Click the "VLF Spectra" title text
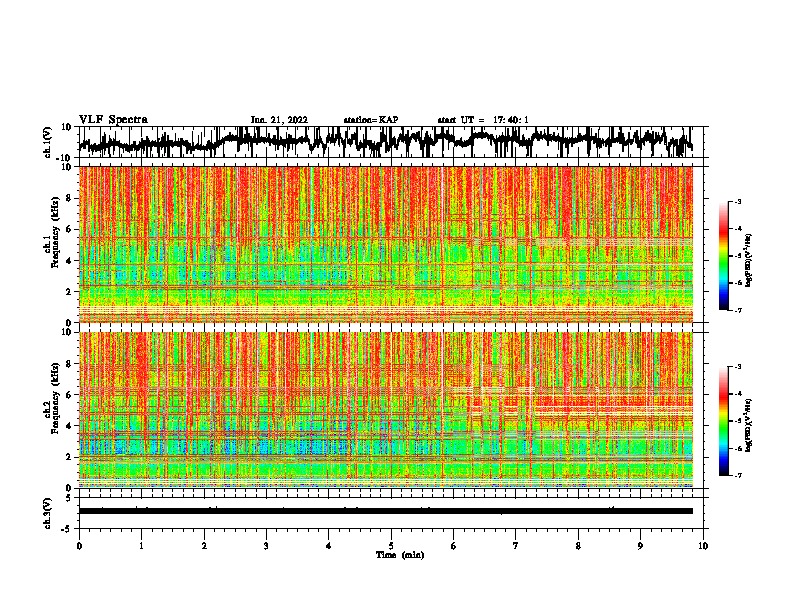Viewport: 792px width, 612px height. point(113,120)
